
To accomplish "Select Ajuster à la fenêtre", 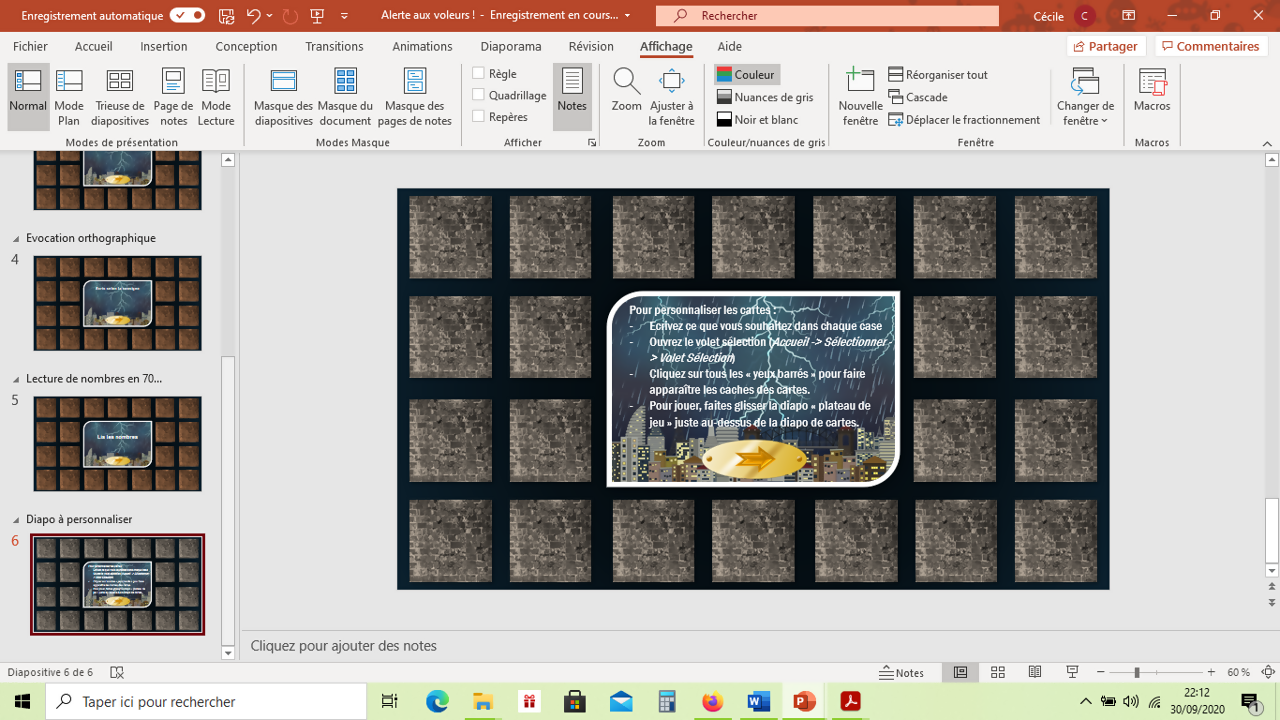I will pos(672,98).
